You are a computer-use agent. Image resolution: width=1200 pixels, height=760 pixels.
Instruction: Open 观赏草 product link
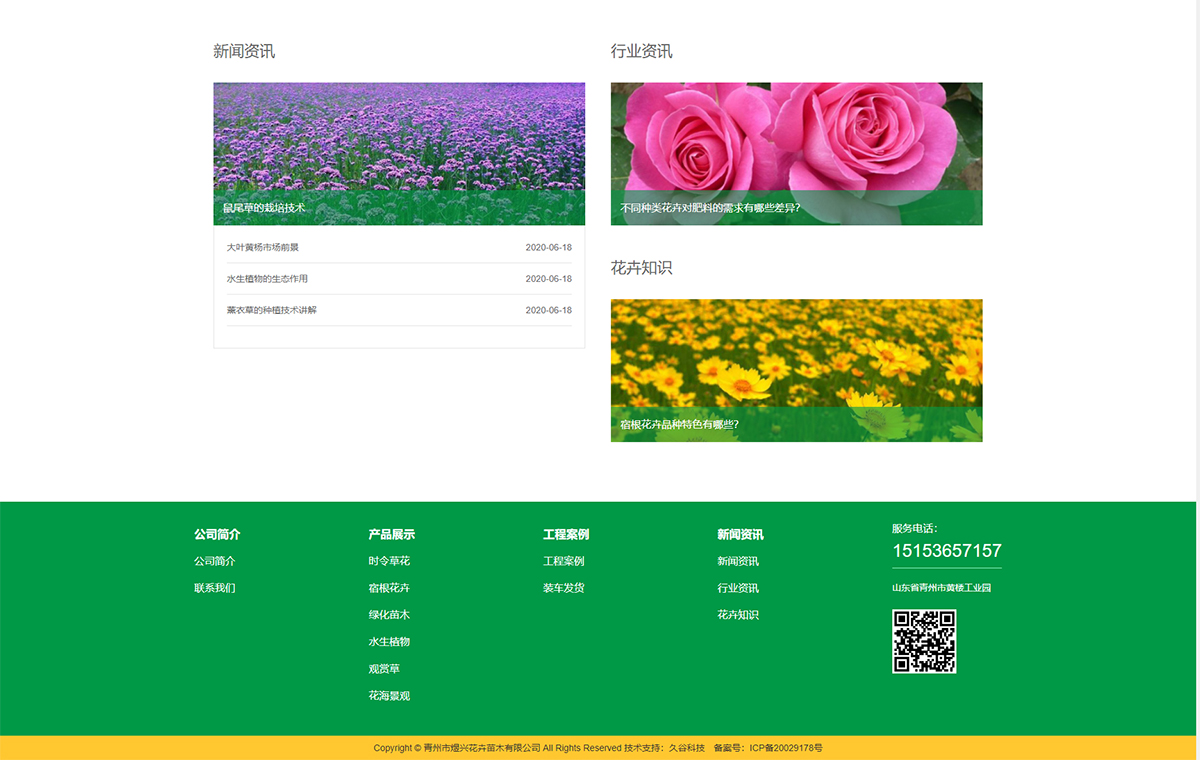point(384,669)
